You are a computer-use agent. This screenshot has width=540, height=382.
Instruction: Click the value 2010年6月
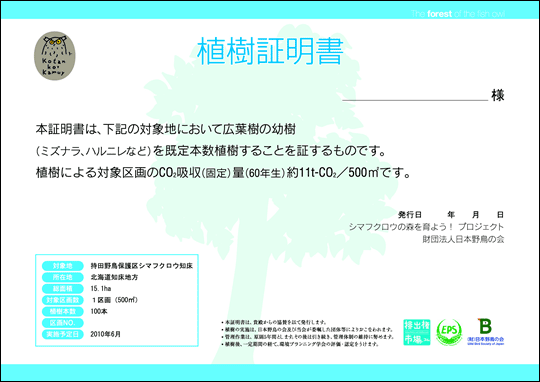click(105, 334)
